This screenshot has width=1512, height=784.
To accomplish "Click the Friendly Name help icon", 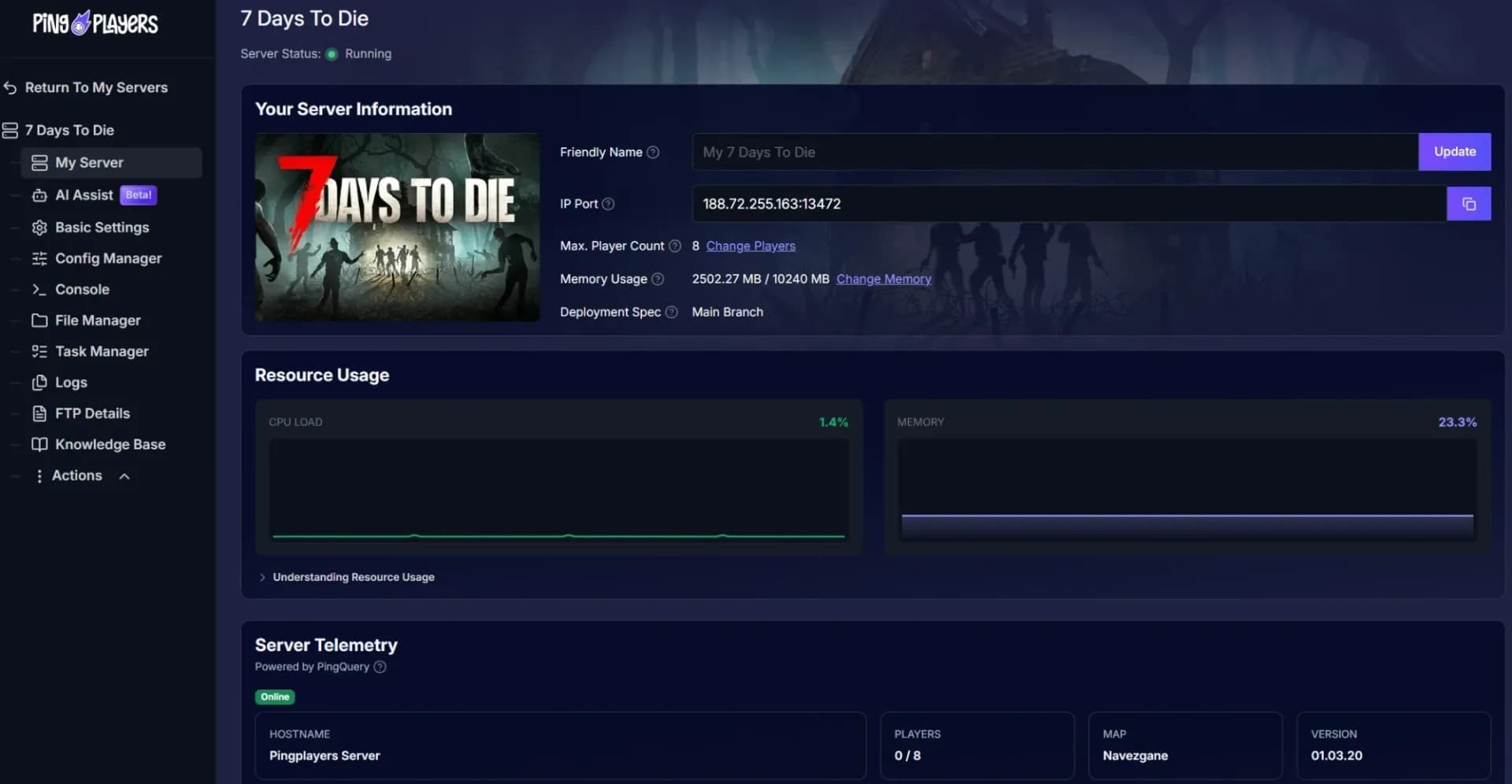I will (x=653, y=153).
